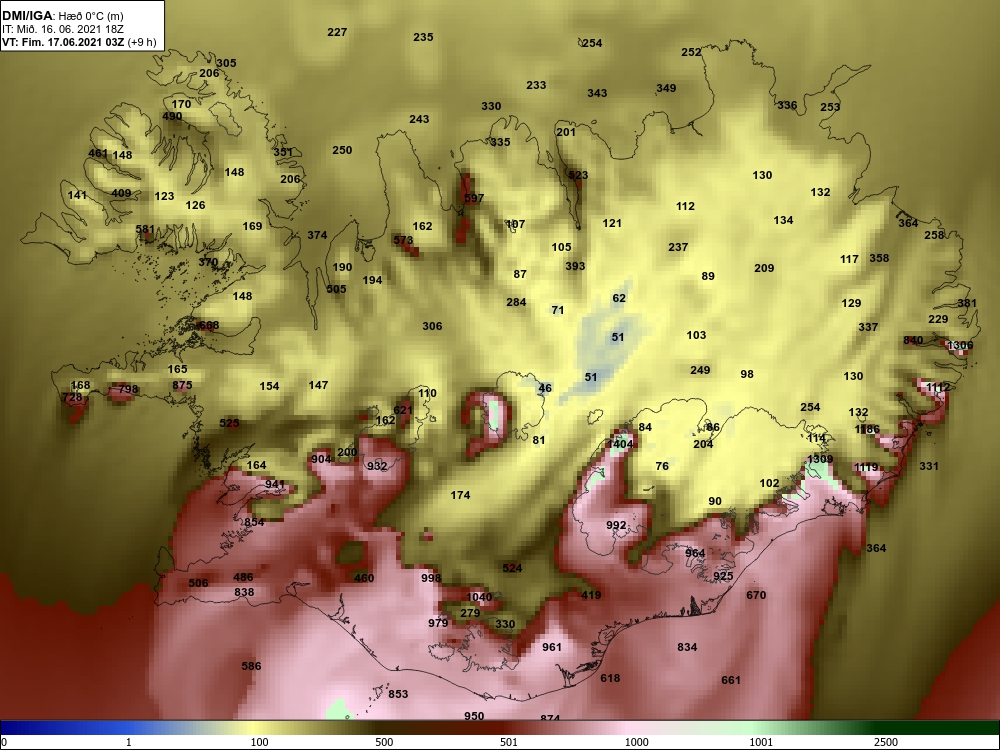Select the map value 393
The image size is (1000, 750).
pyautogui.click(x=575, y=266)
